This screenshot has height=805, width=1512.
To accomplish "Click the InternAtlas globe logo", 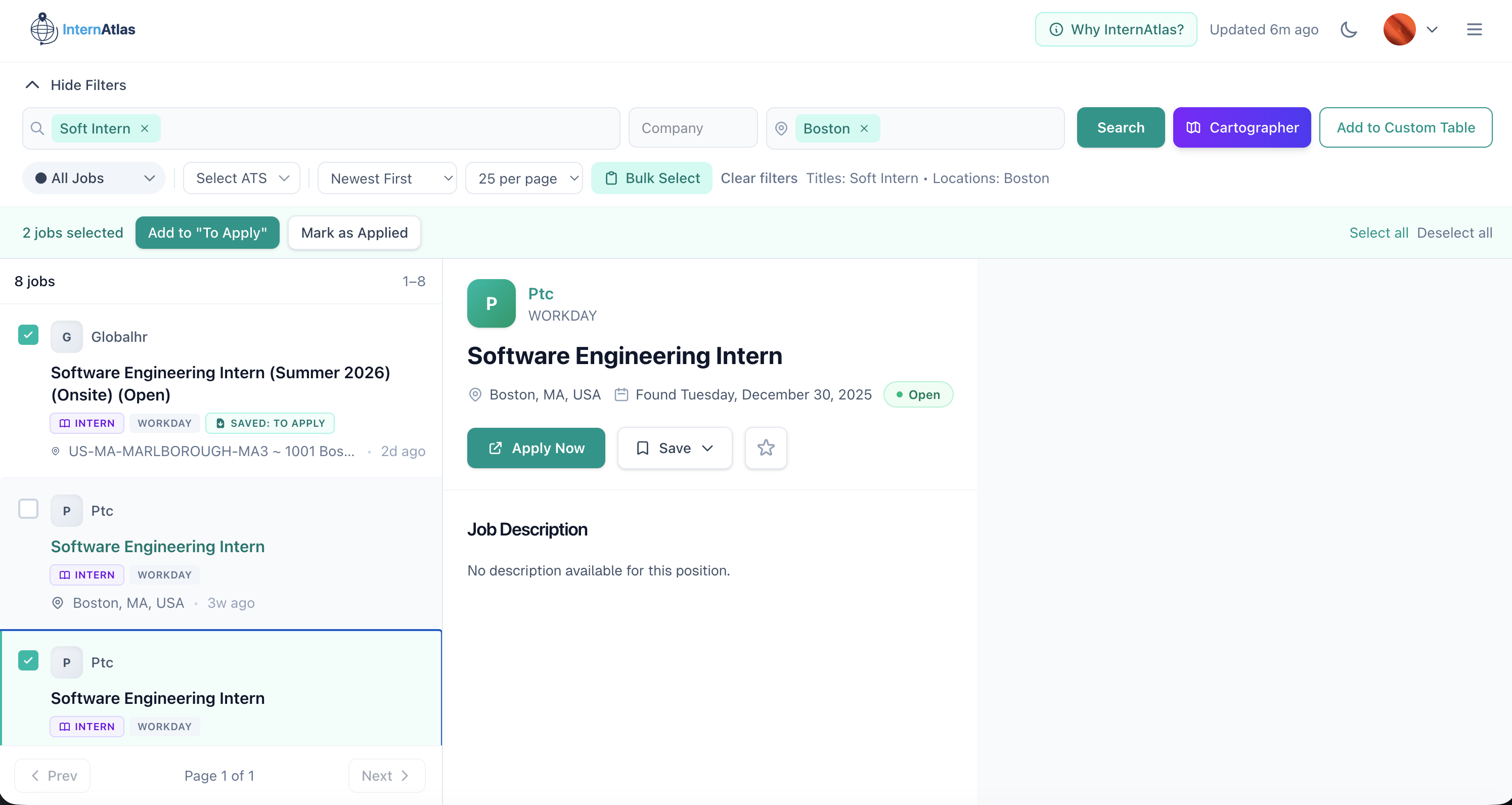I will pos(43,29).
